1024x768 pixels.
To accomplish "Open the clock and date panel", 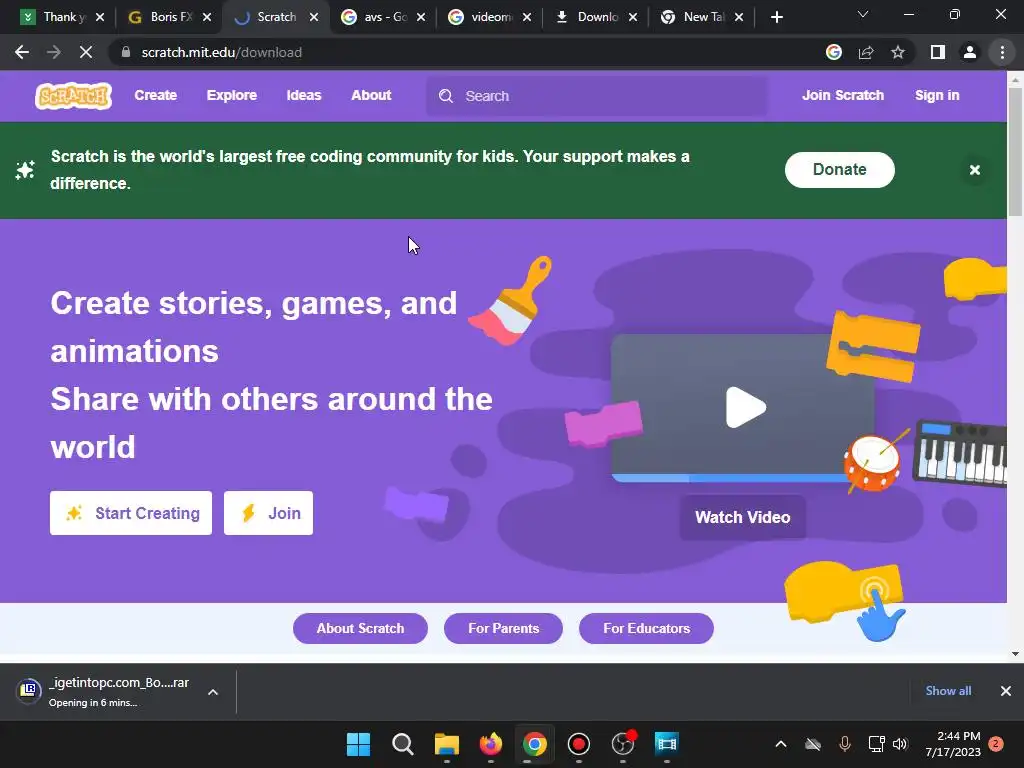I will (x=953, y=744).
